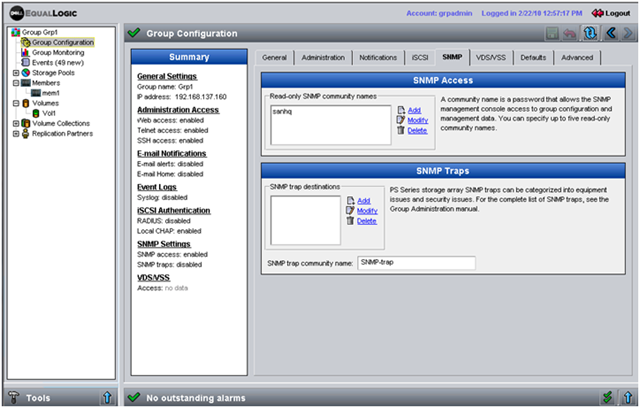Select the SNMP tab
Viewport: 640px width, 408px height.
tap(452, 57)
